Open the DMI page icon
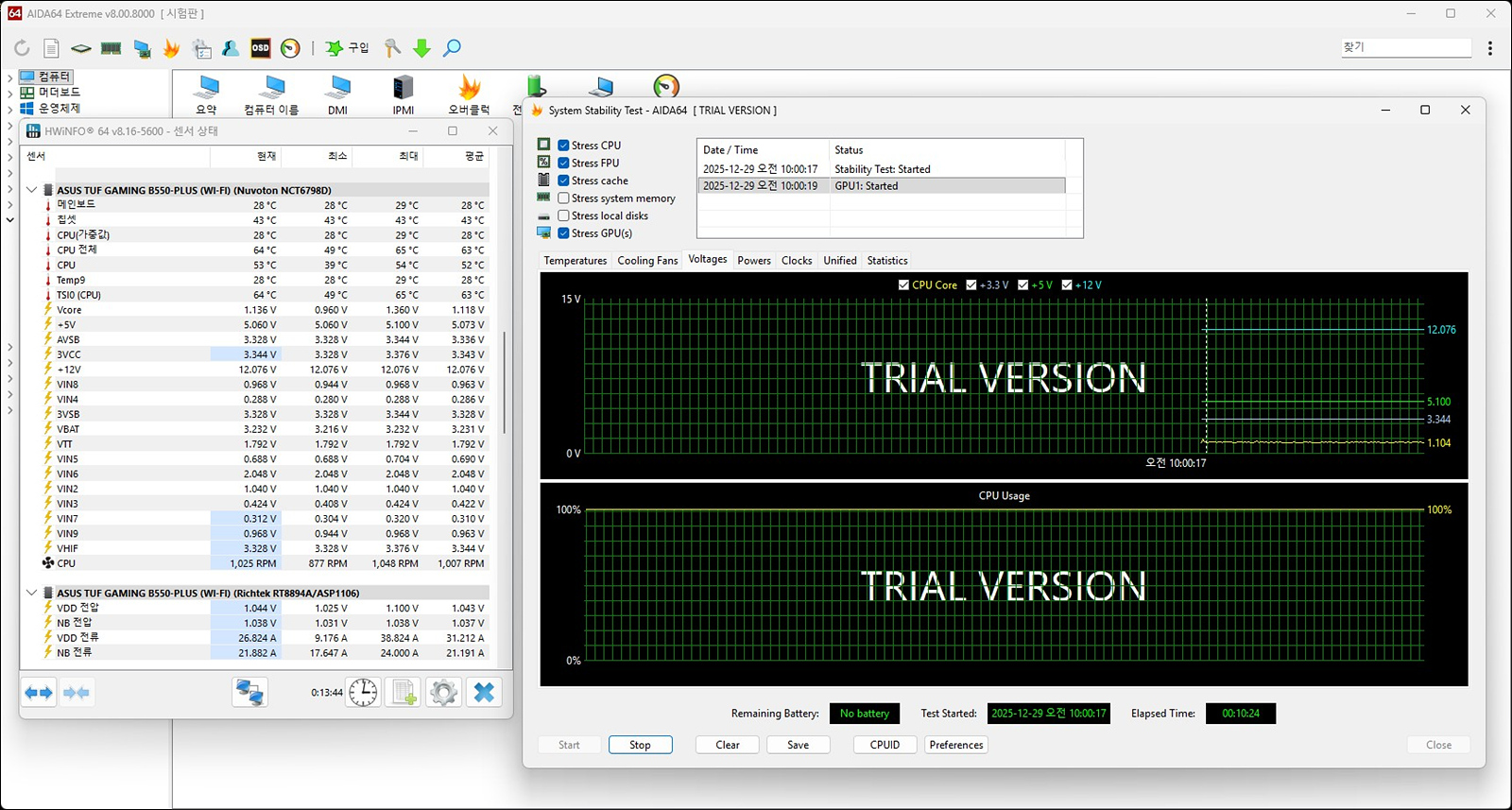 click(337, 95)
